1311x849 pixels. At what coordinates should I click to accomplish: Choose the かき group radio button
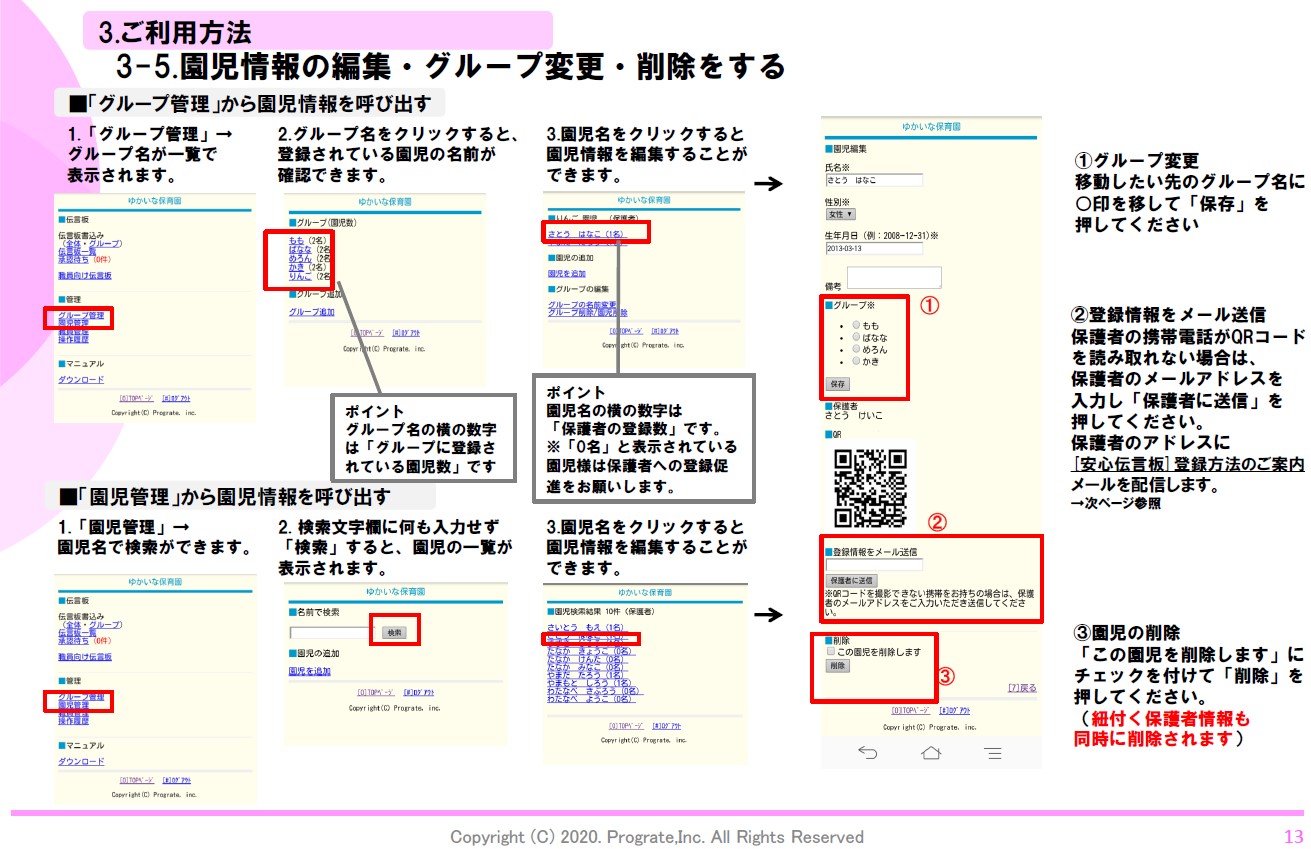tap(856, 361)
